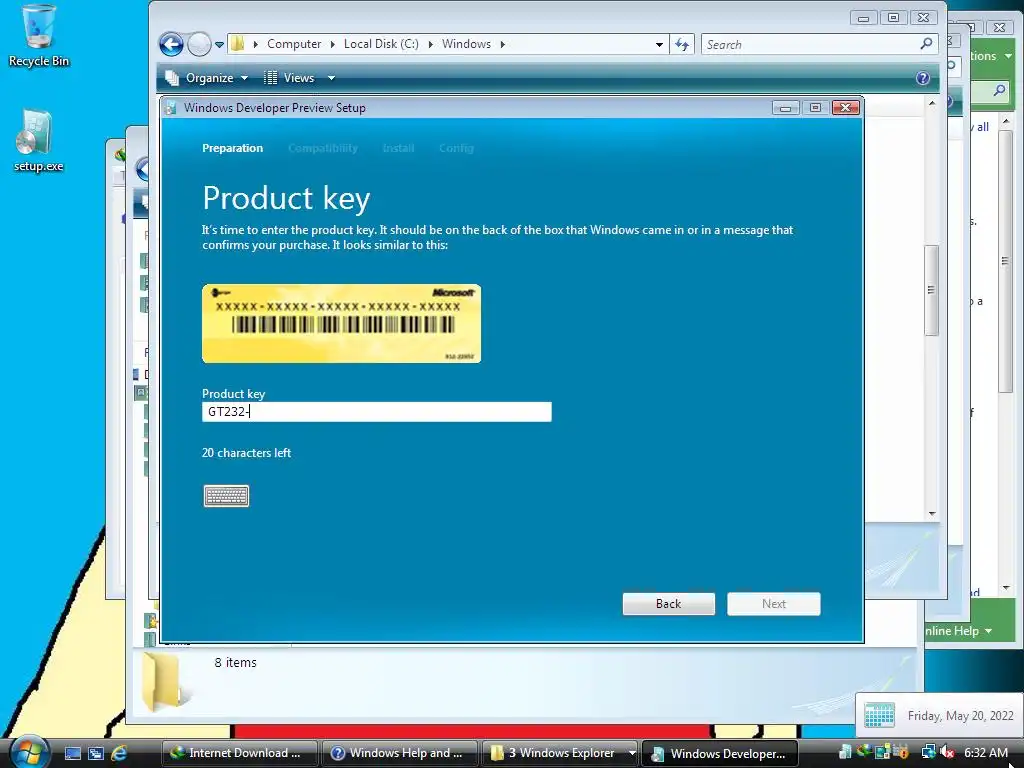This screenshot has width=1024, height=768.
Task: Click Windows Developer taskbar button
Action: [x=720, y=753]
